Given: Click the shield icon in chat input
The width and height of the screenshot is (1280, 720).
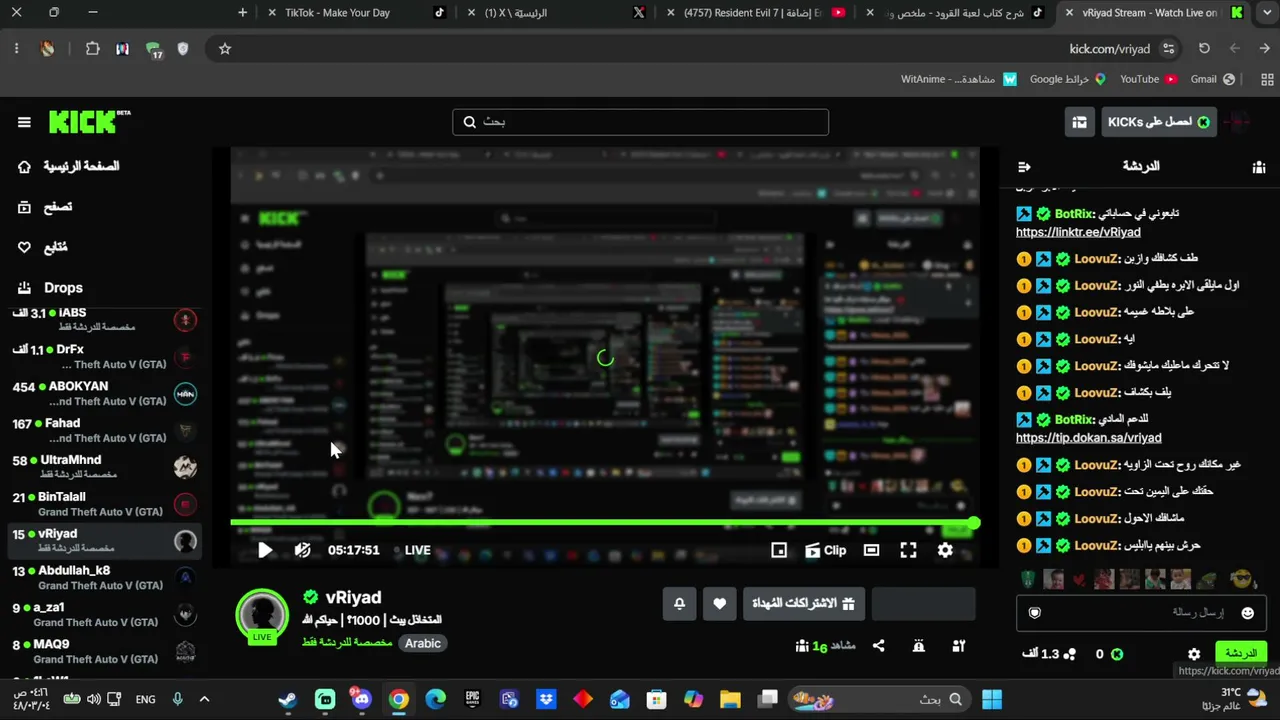Looking at the screenshot, I should pos(1035,613).
